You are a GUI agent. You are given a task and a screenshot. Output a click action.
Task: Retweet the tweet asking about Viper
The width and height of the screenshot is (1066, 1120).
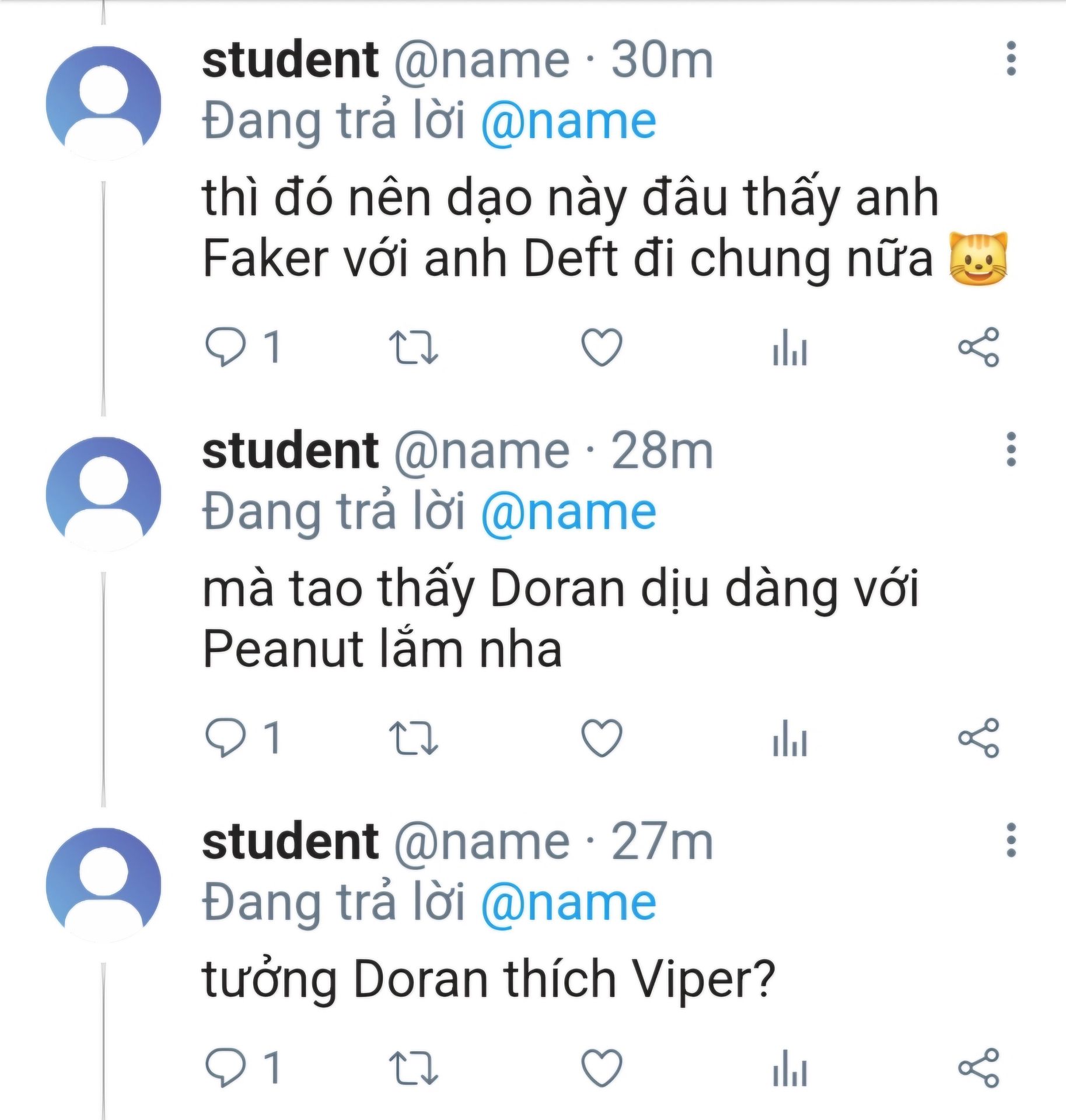(414, 1069)
